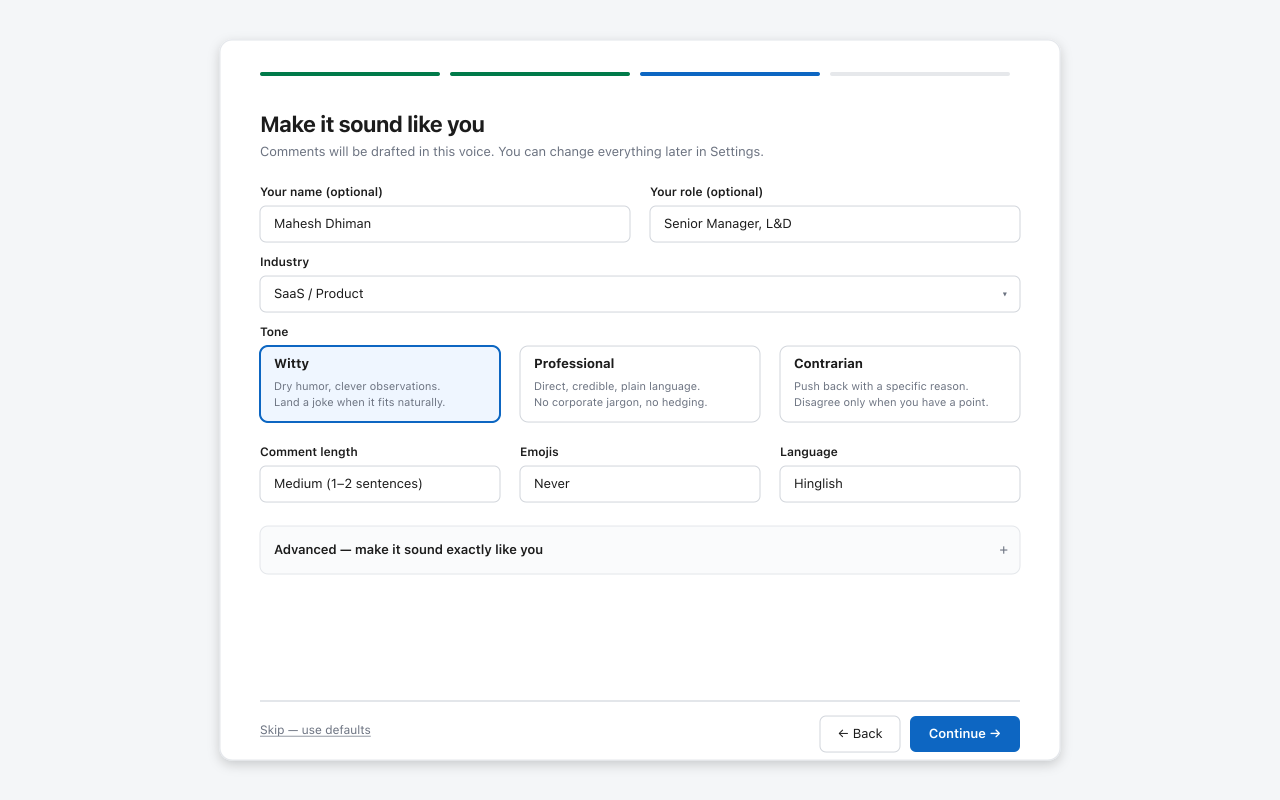This screenshot has width=1280, height=800.
Task: Select the Professional tone card
Action: [x=639, y=384]
